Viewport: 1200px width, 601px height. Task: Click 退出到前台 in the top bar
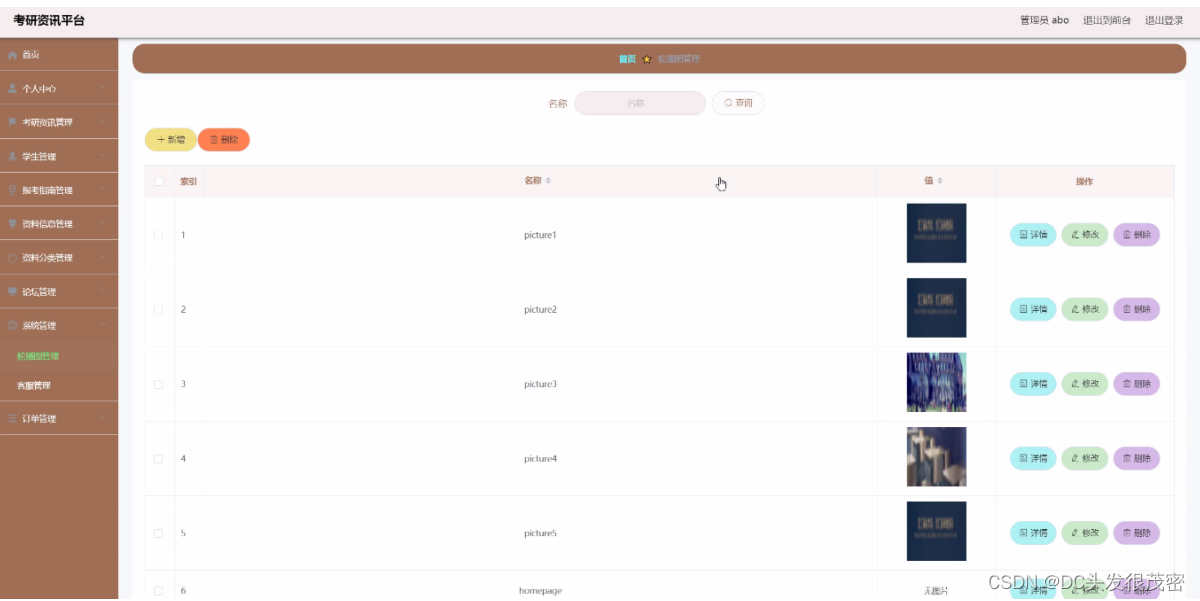coord(1107,20)
